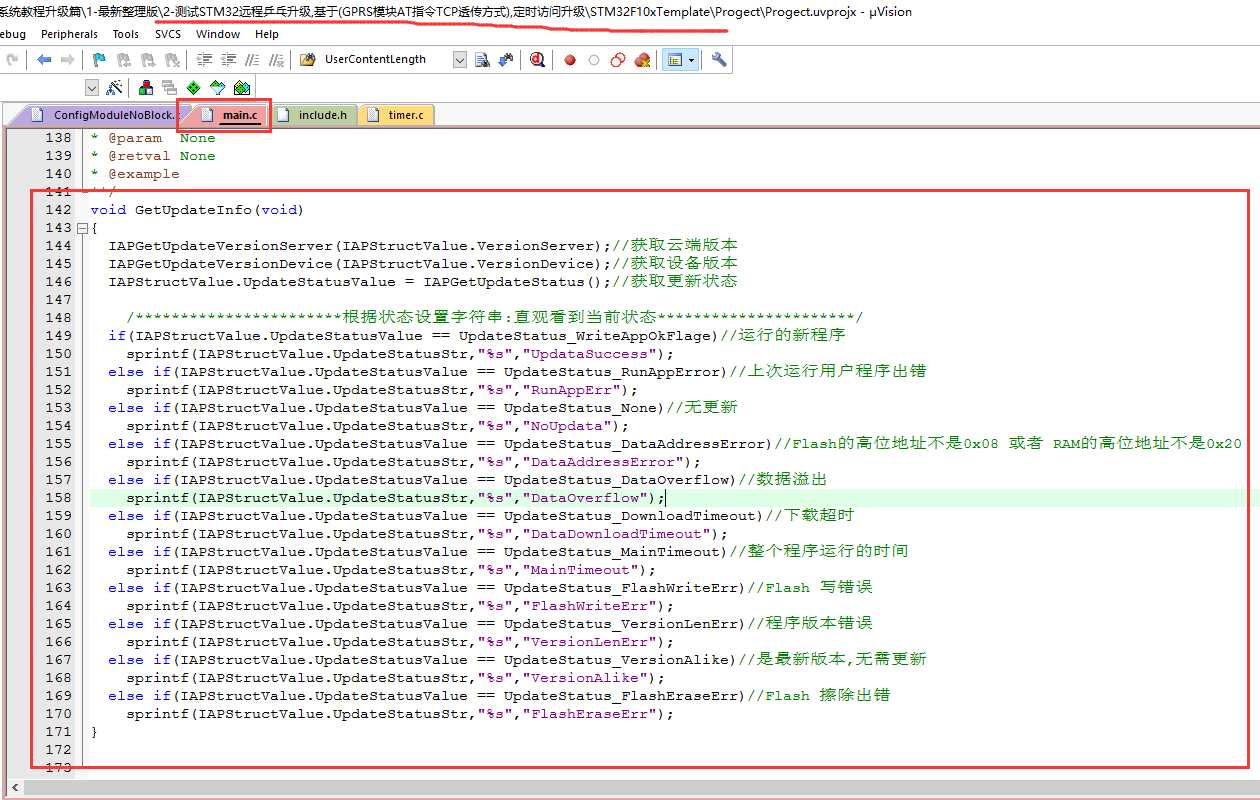Open the Debug menu
This screenshot has height=800, width=1260.
[13, 34]
